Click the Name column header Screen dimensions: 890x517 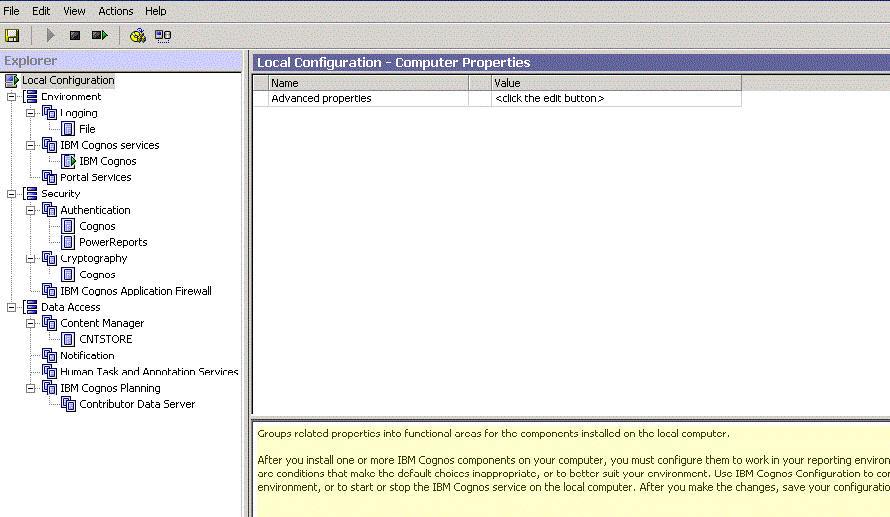pos(368,83)
